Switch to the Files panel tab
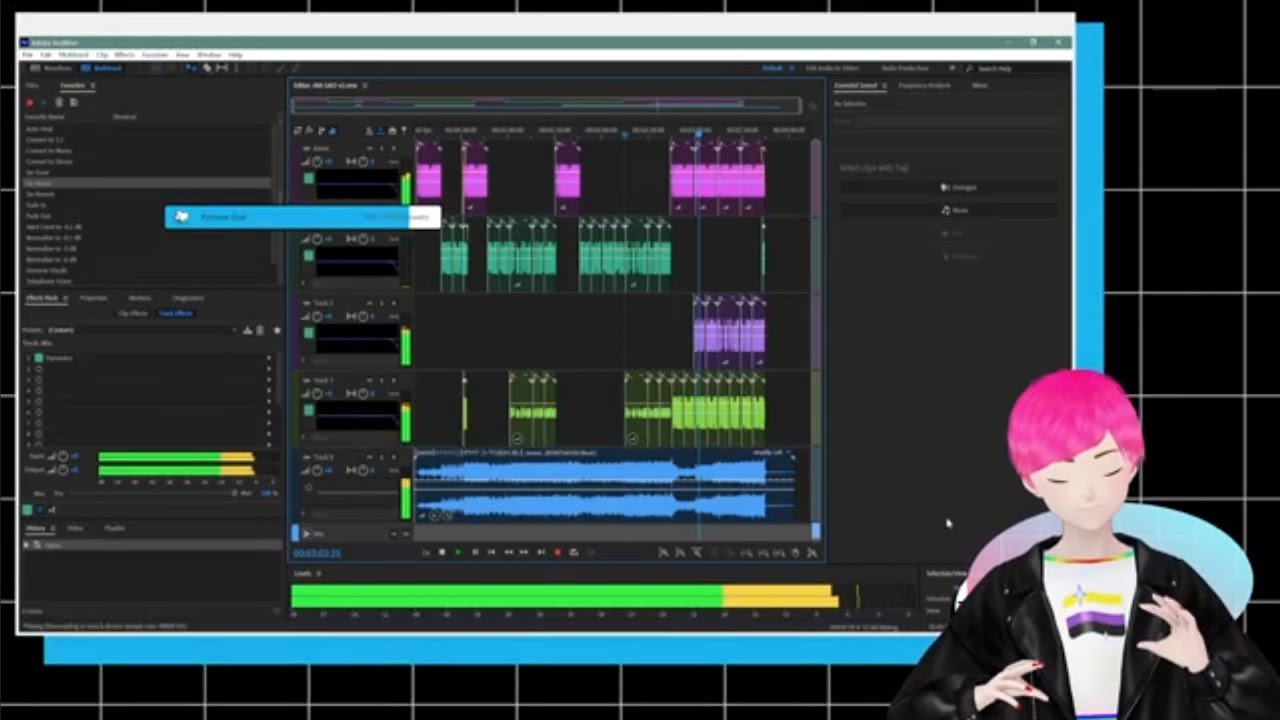Image resolution: width=1280 pixels, height=720 pixels. pyautogui.click(x=32, y=86)
